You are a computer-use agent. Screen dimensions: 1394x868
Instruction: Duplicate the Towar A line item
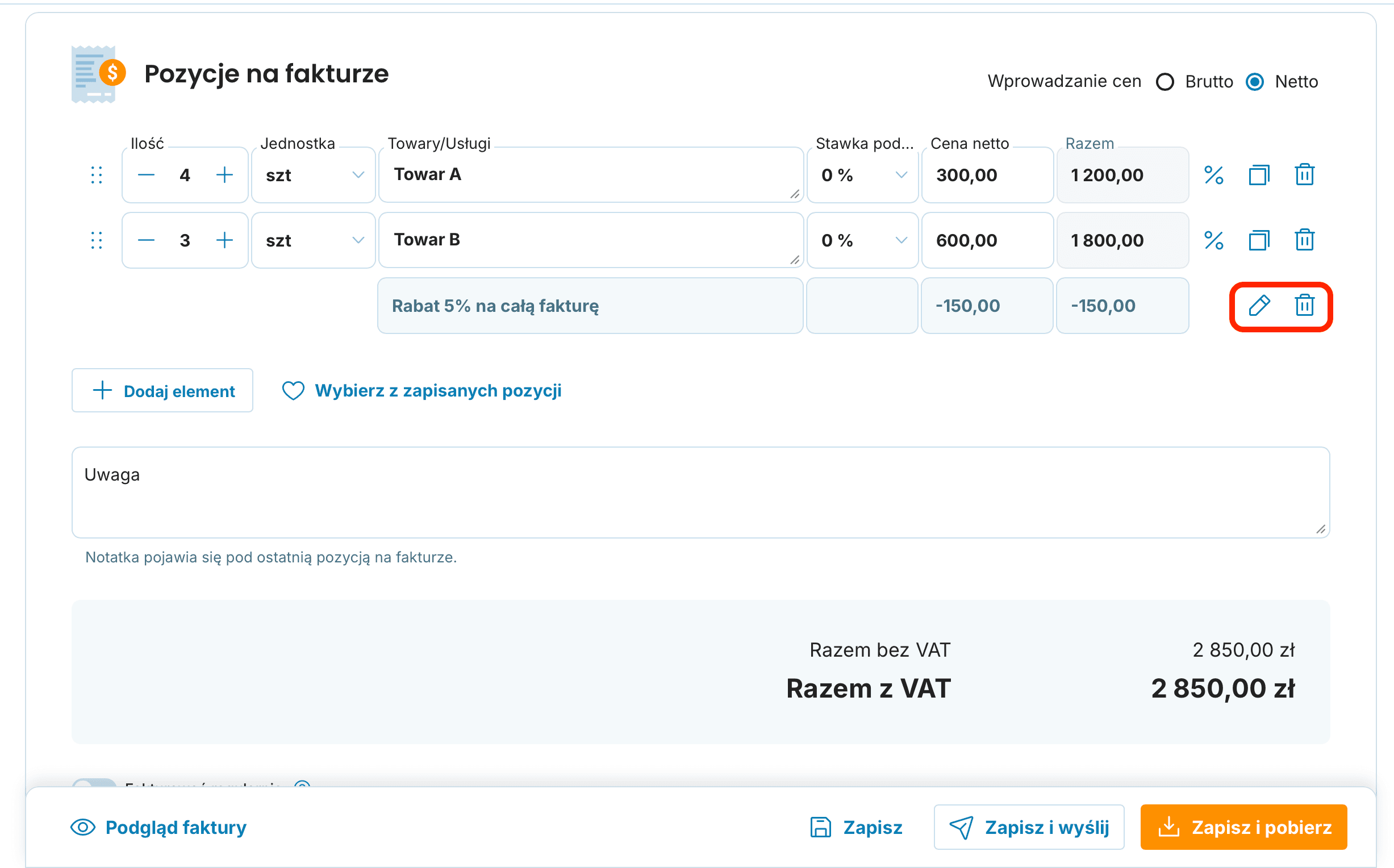tap(1259, 174)
